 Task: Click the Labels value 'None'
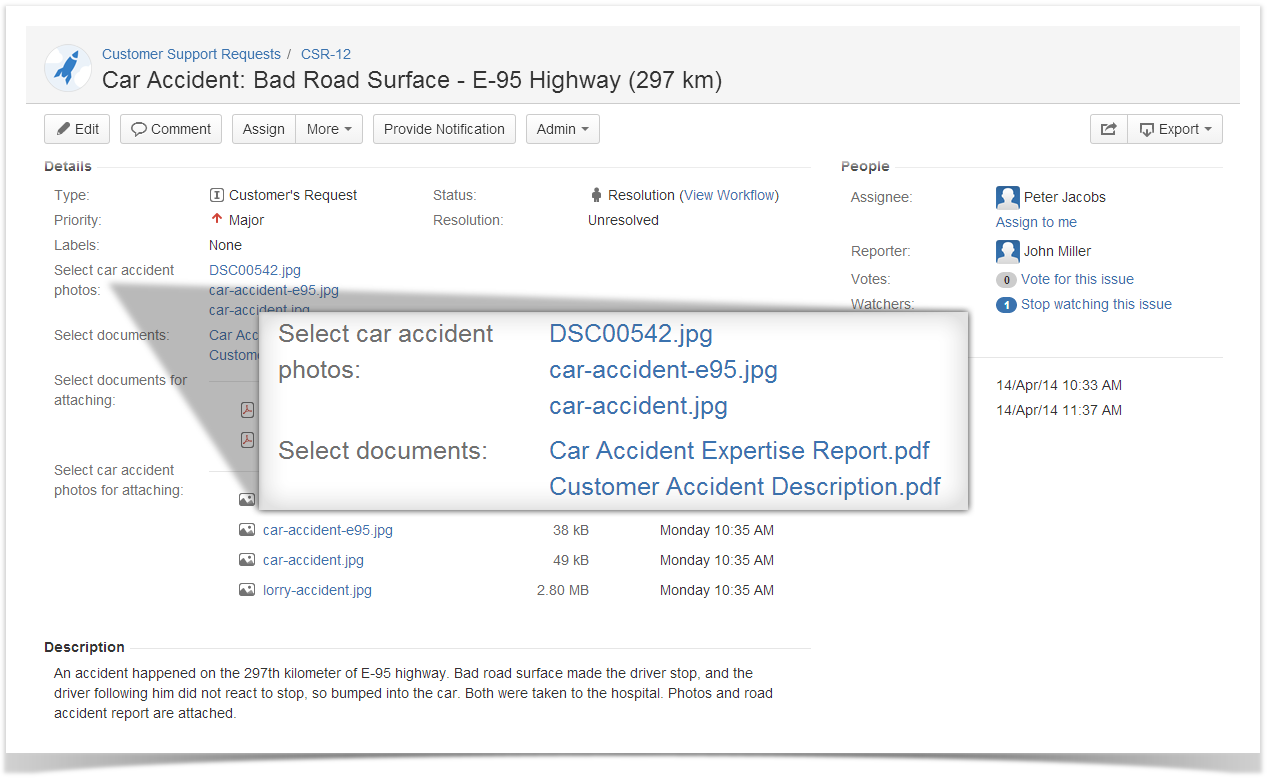tap(225, 245)
